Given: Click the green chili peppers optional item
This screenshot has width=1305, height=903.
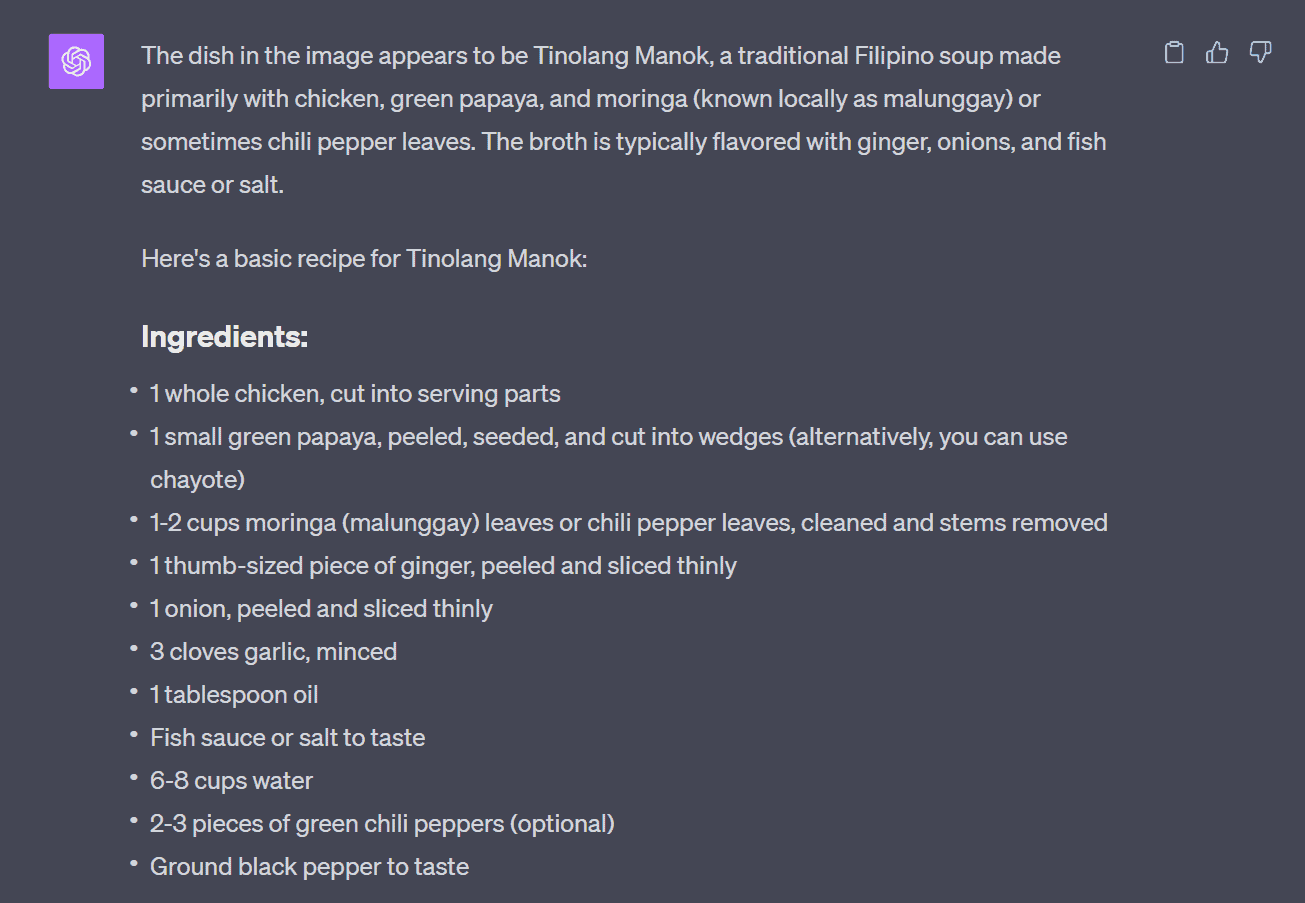Looking at the screenshot, I should [x=382, y=824].
